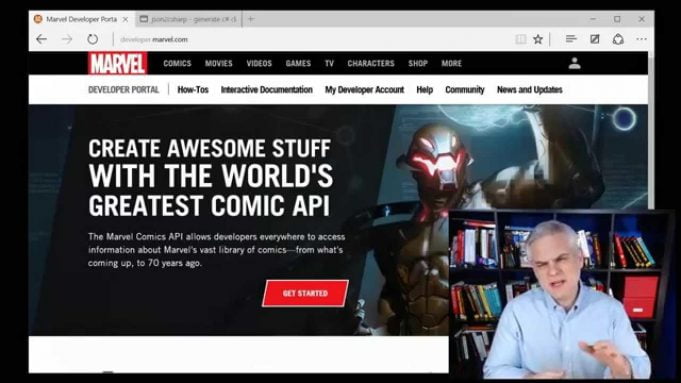The image size is (681, 383).
Task: Open the Comics menu item
Action: tap(177, 63)
